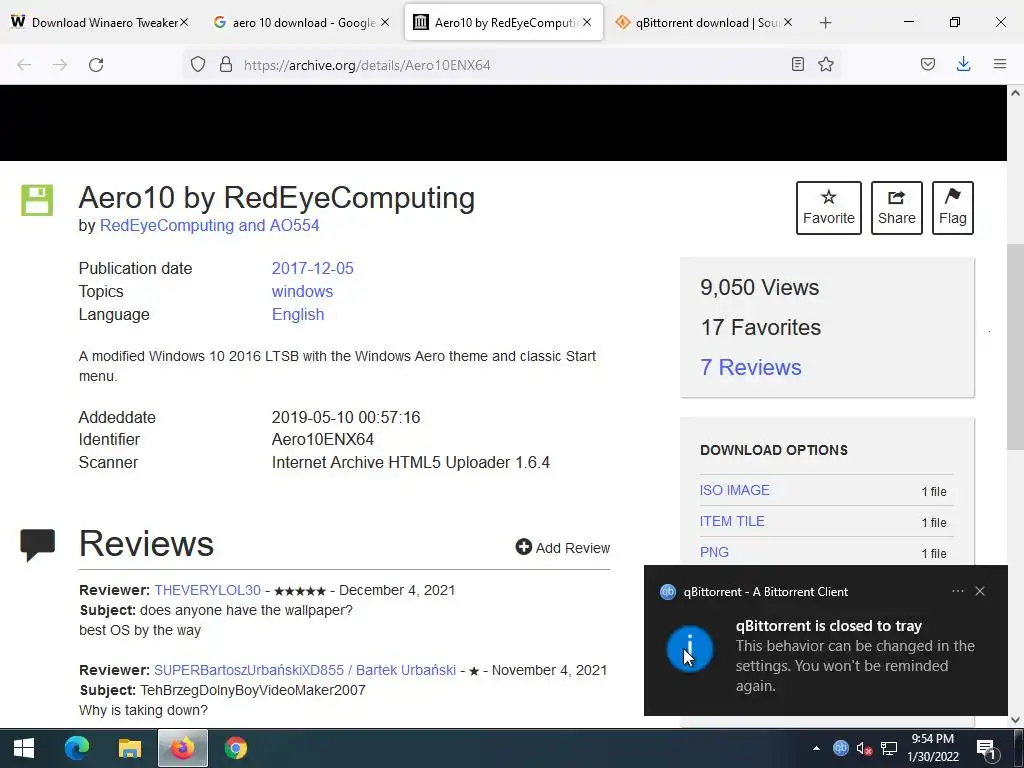
Task: Open the Action Center notifications icon
Action: click(986, 748)
